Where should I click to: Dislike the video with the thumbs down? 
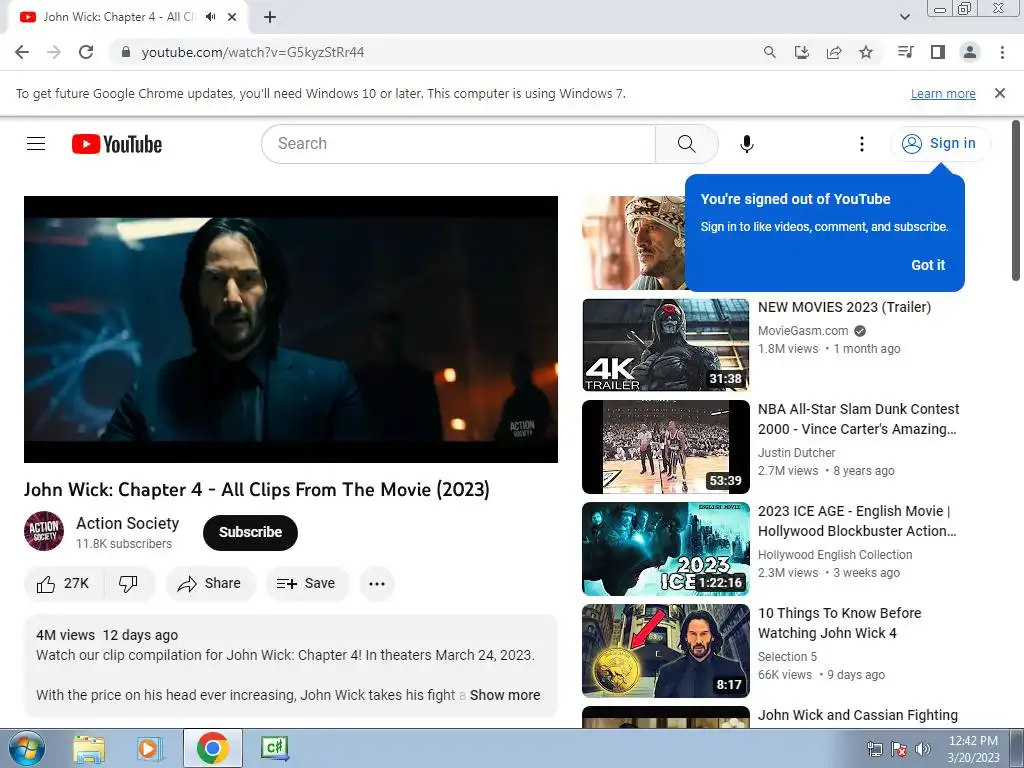pyautogui.click(x=129, y=584)
